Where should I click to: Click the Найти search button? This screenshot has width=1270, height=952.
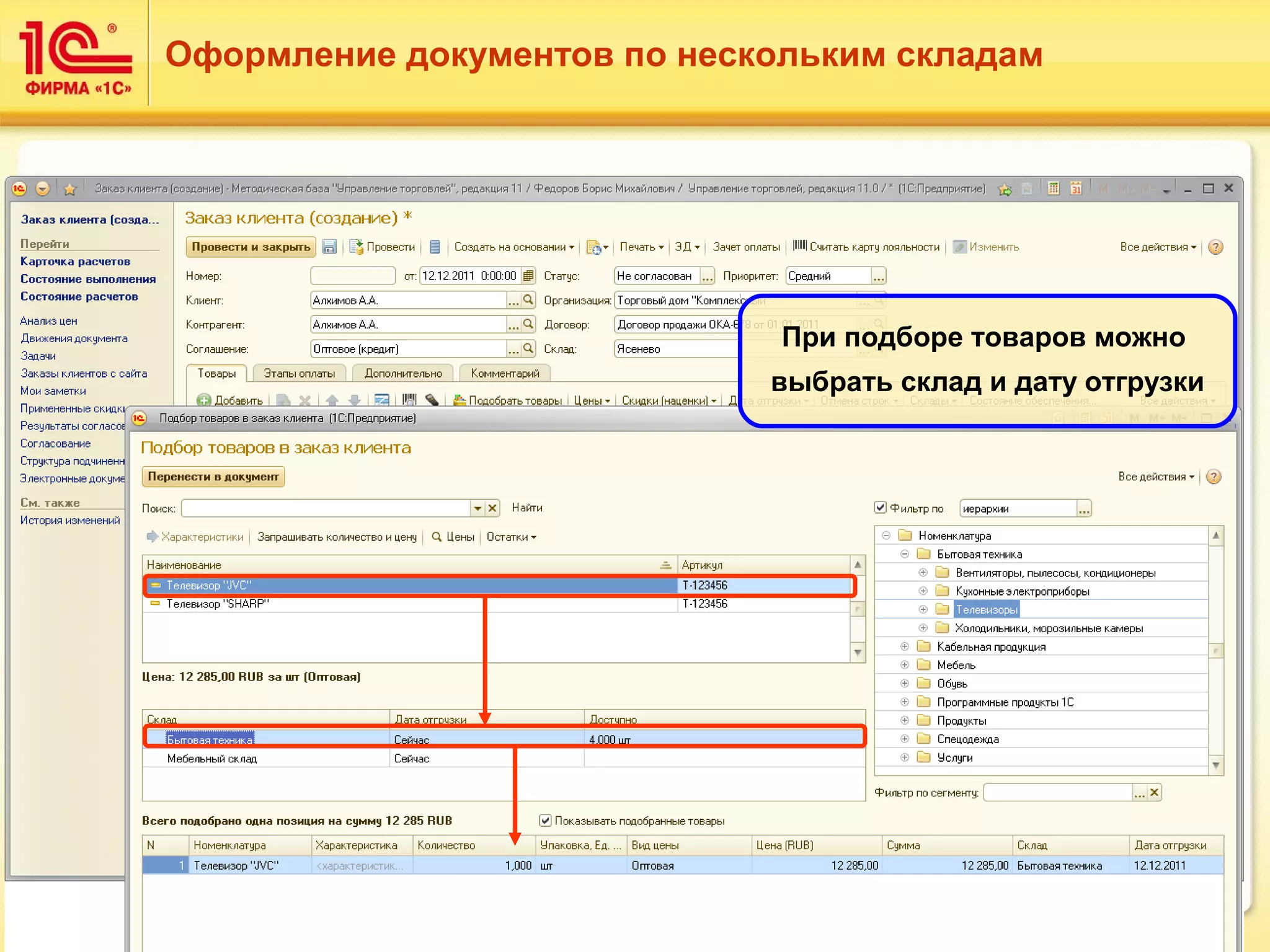(x=527, y=508)
